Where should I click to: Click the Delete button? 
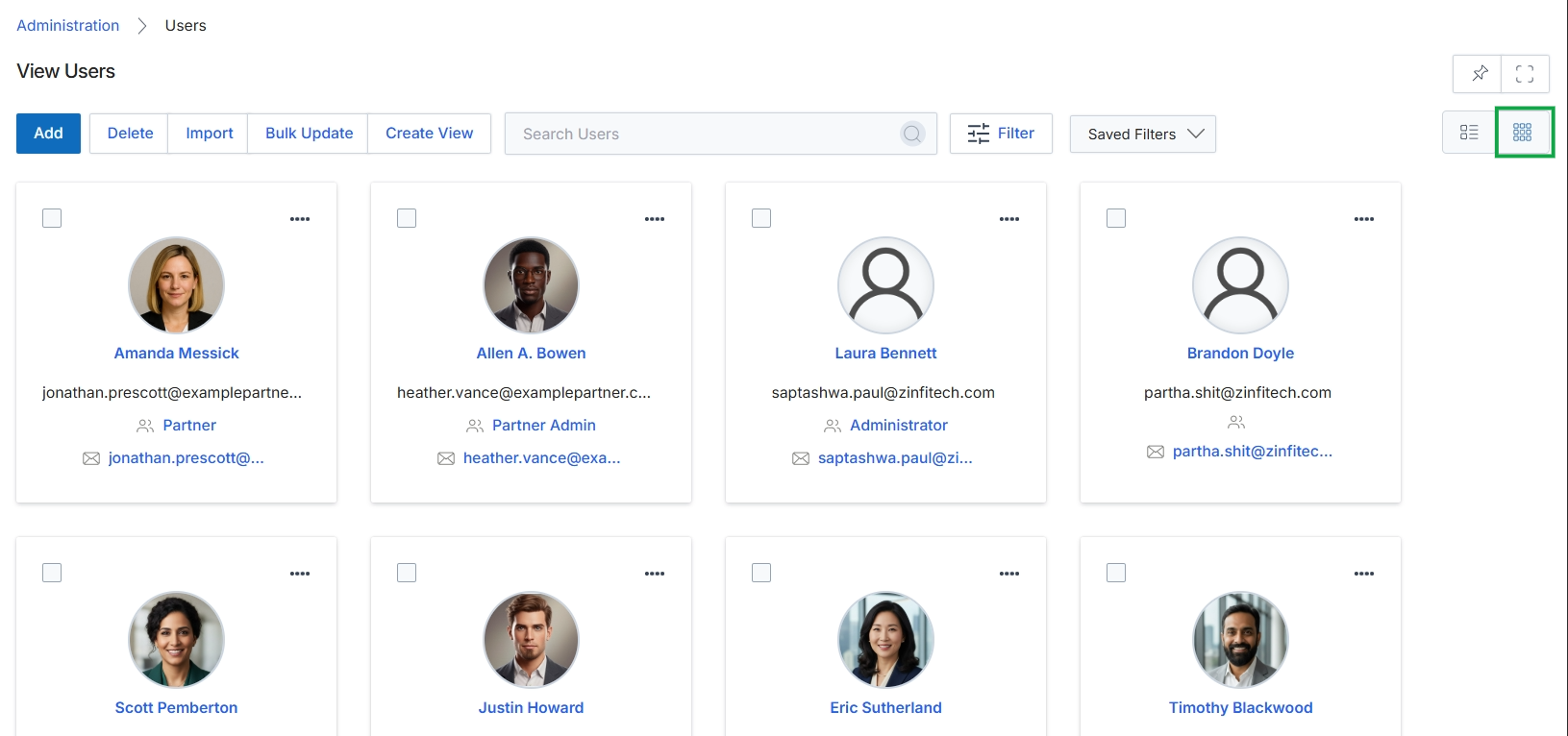(x=130, y=134)
